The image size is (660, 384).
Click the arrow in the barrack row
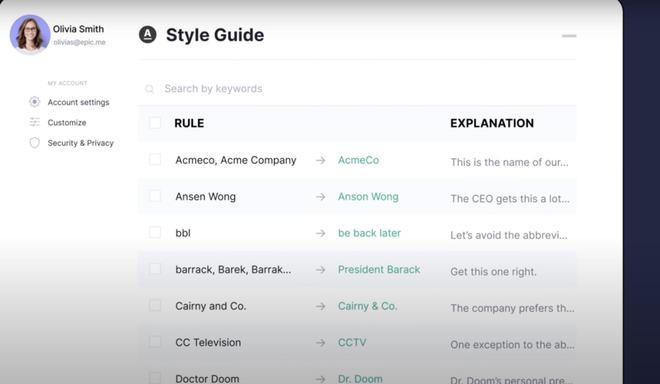pos(321,269)
